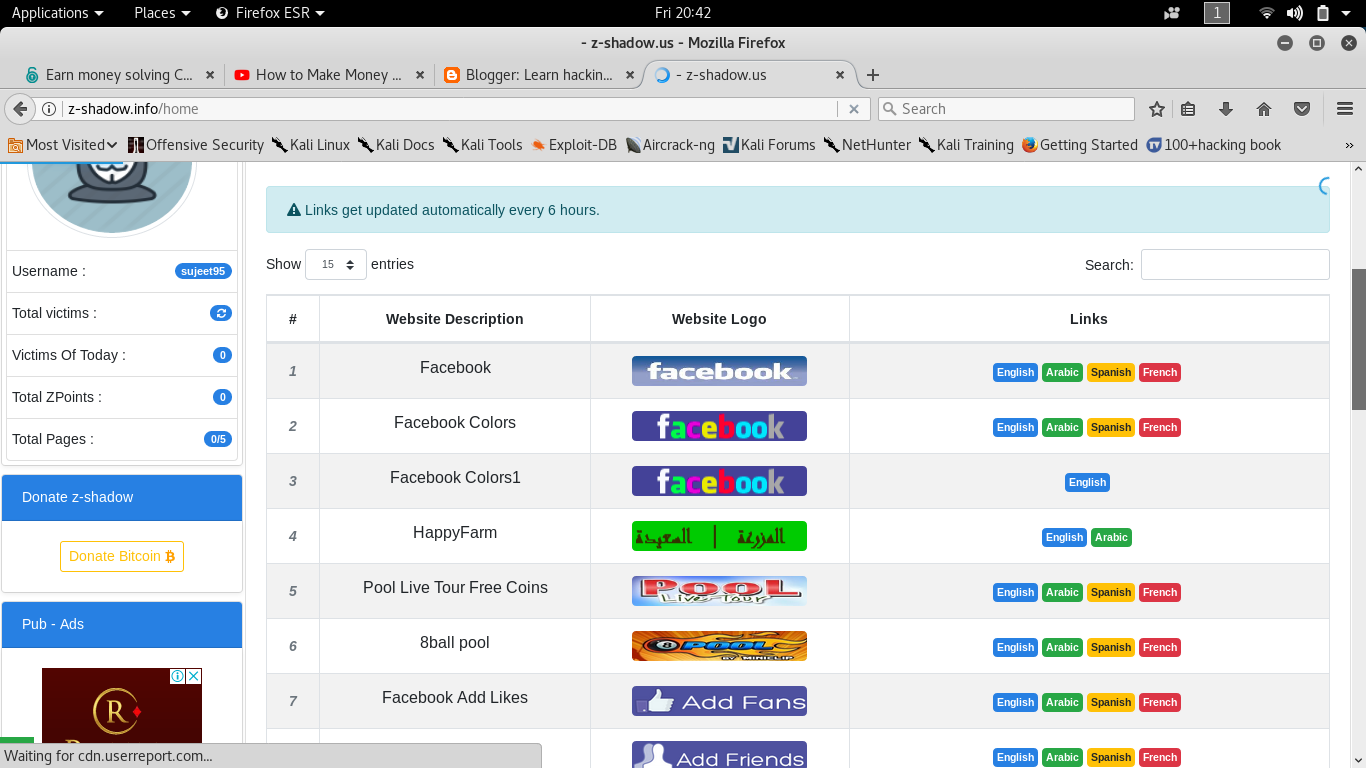Open the Firefox ESR app menu

[x=270, y=13]
